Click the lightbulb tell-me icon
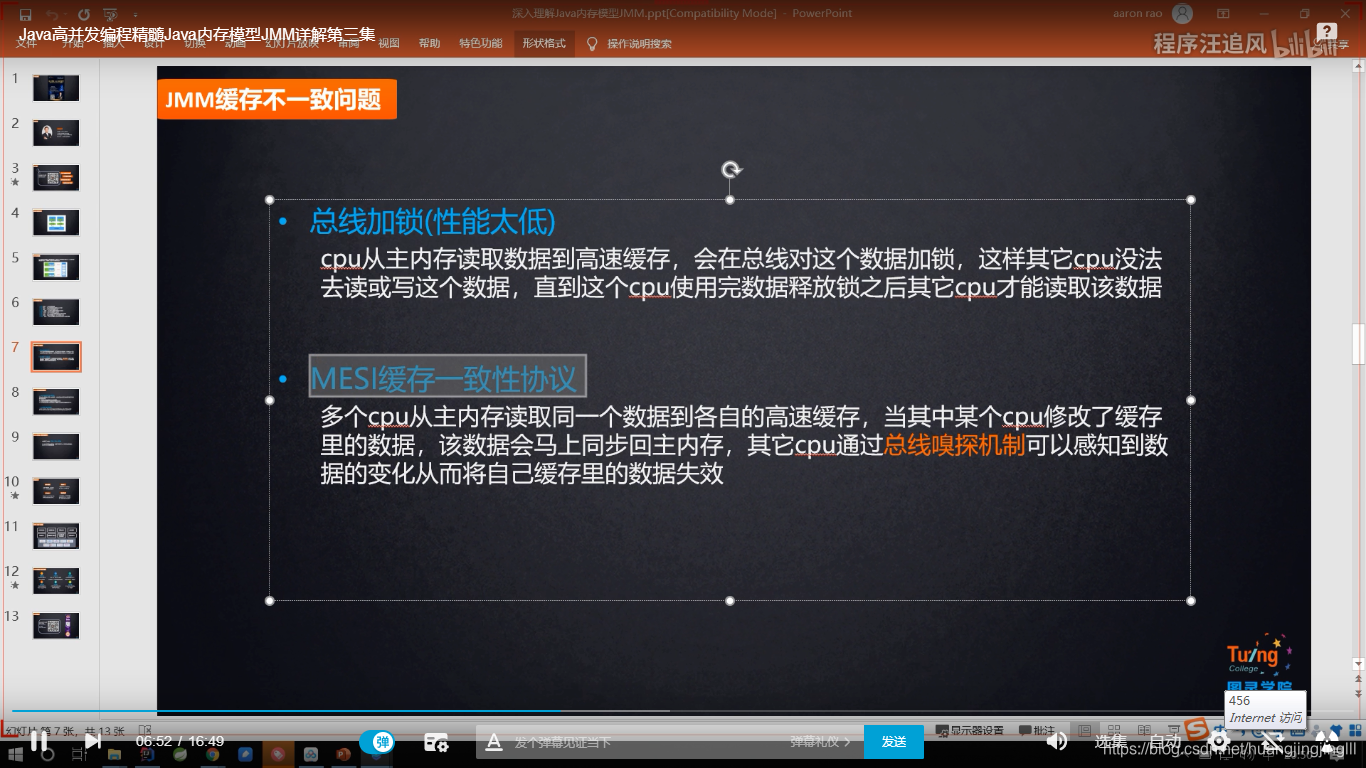The width and height of the screenshot is (1366, 768). [x=591, y=43]
